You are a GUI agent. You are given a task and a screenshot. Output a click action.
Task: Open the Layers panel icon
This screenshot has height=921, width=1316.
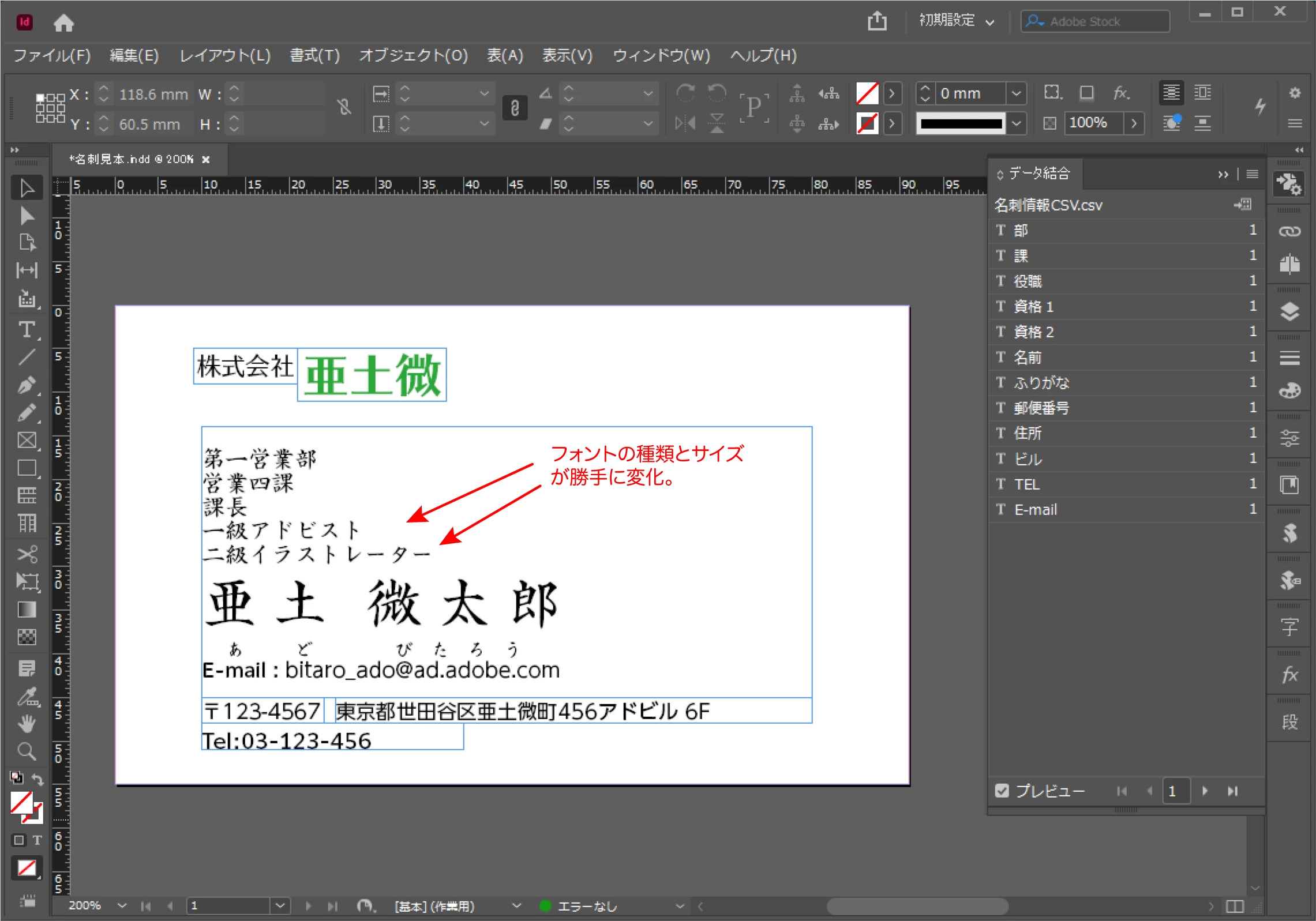click(1289, 312)
